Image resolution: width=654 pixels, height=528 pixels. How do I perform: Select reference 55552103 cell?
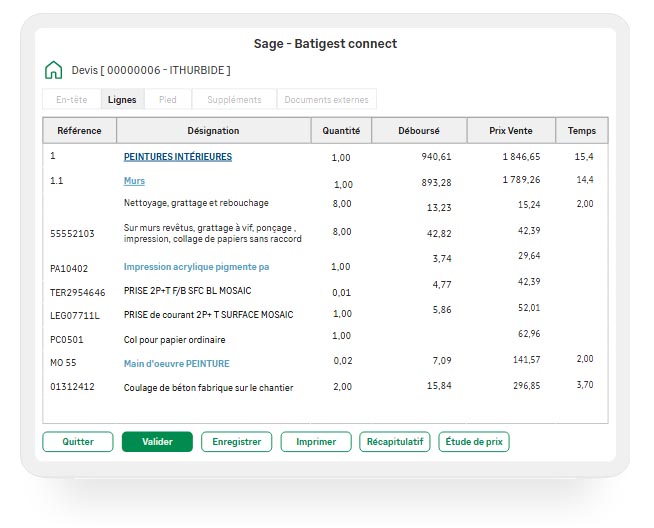point(72,234)
